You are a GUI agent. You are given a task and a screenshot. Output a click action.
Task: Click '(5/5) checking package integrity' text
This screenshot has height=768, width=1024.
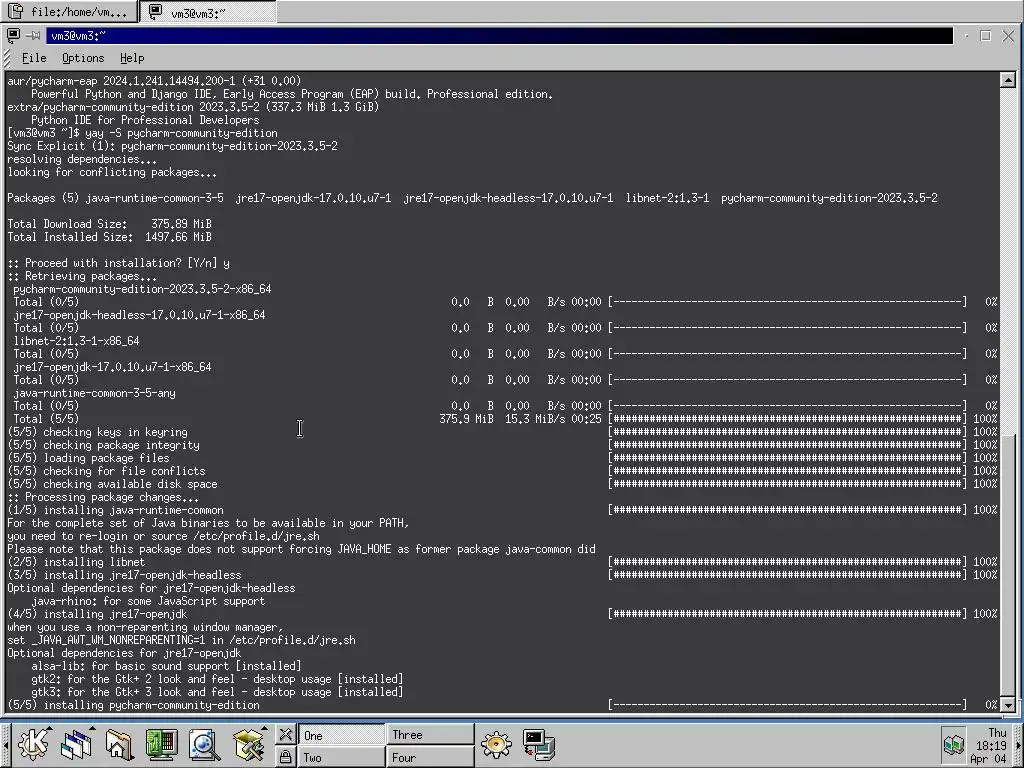(x=103, y=445)
